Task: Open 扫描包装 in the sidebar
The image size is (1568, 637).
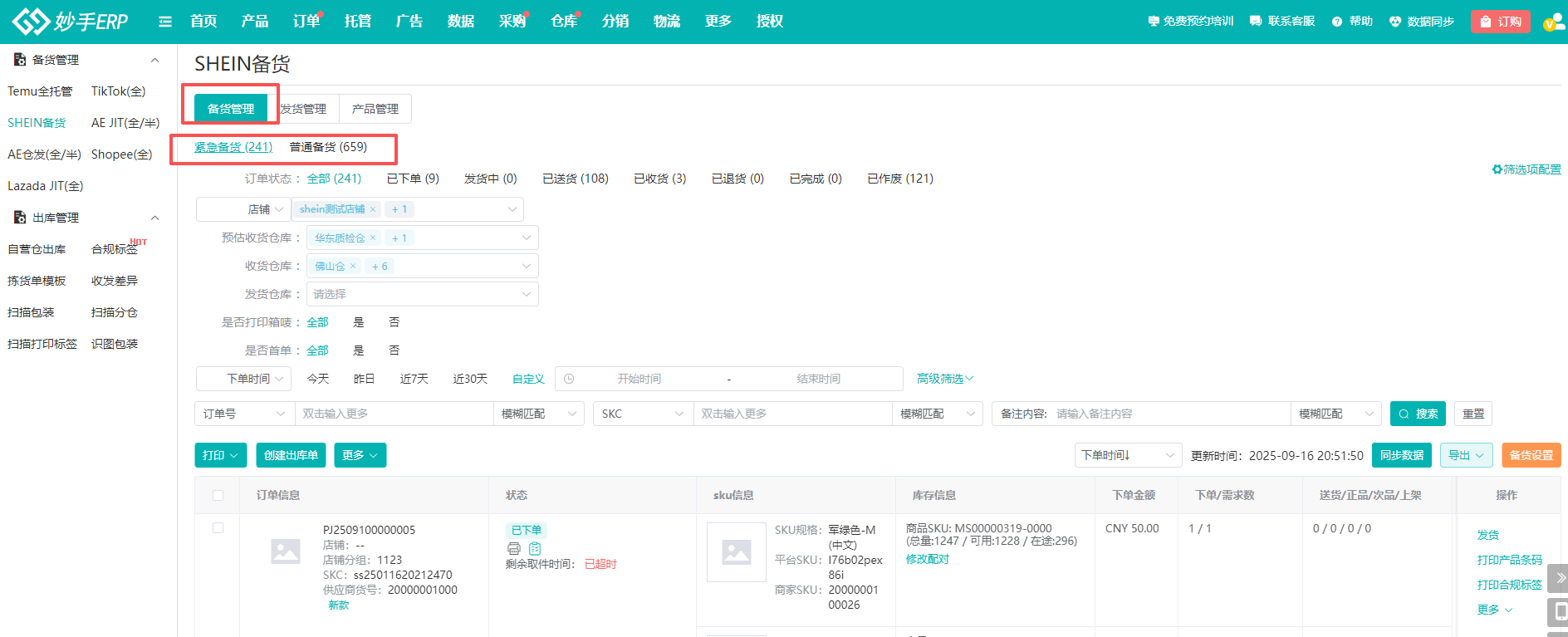Action: click(31, 312)
